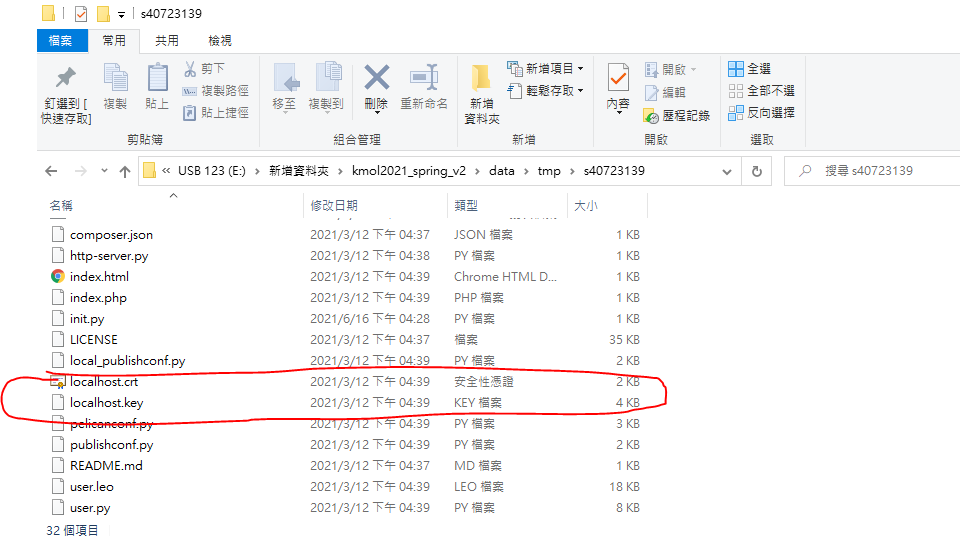The image size is (960, 540).
Task: Click Paste Shortcut in the ribbon
Action: tap(216, 113)
